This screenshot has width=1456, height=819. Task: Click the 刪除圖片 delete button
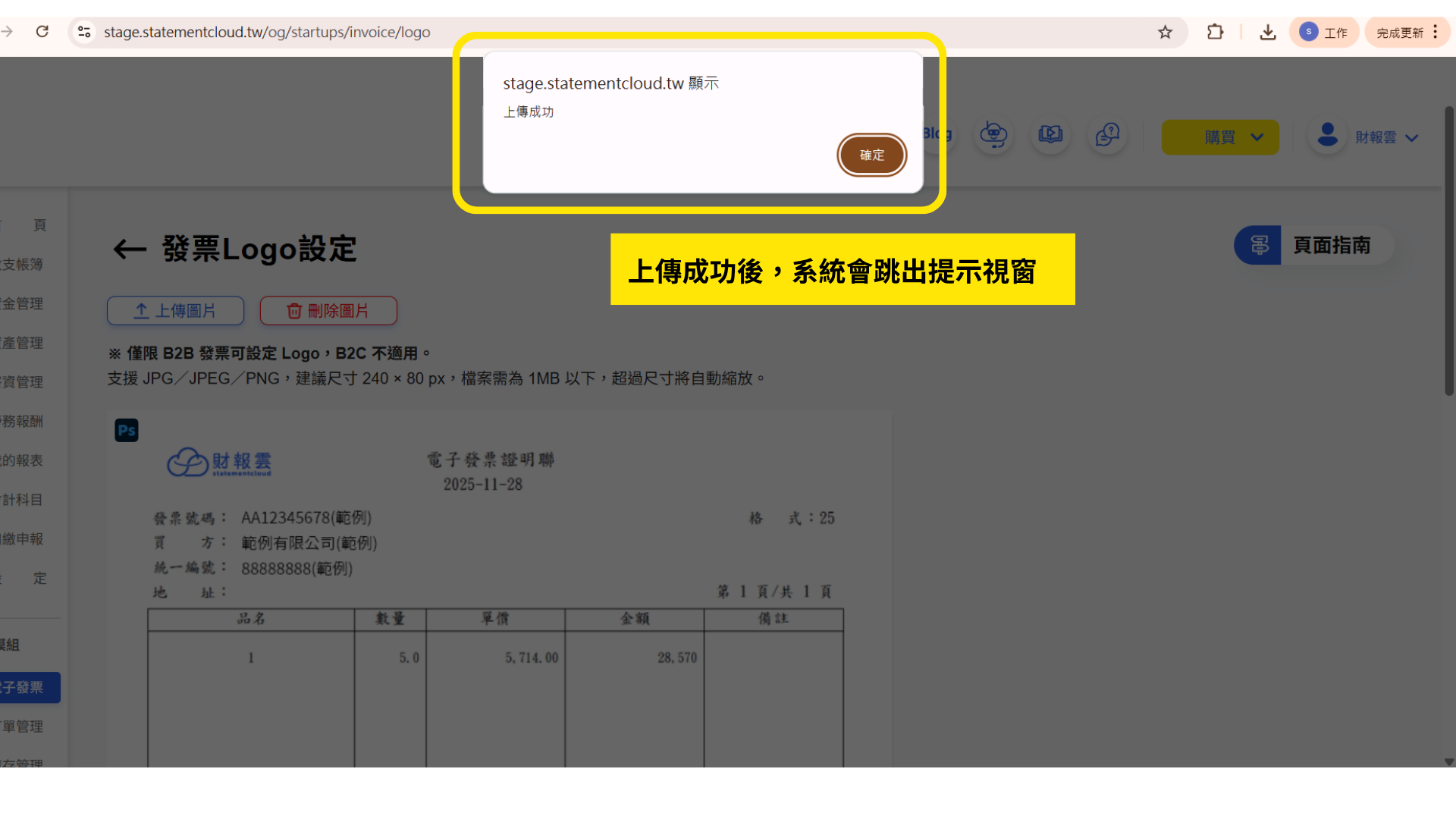[x=328, y=311]
